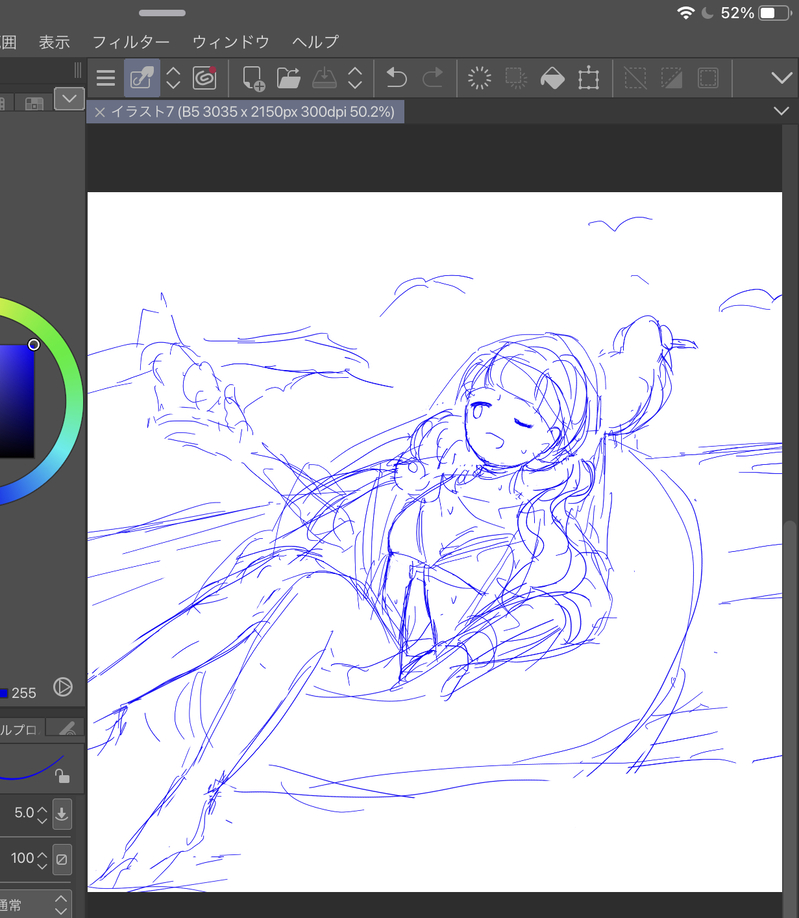Open the CLIP STUDIO spiral icon
Image resolution: width=799 pixels, height=918 pixels.
(204, 78)
